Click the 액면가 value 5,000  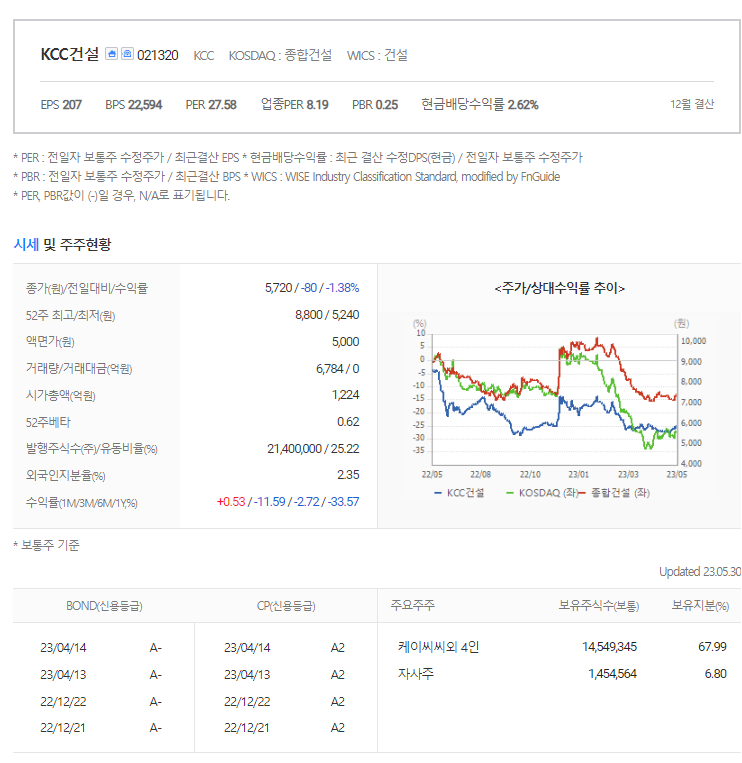(345, 342)
